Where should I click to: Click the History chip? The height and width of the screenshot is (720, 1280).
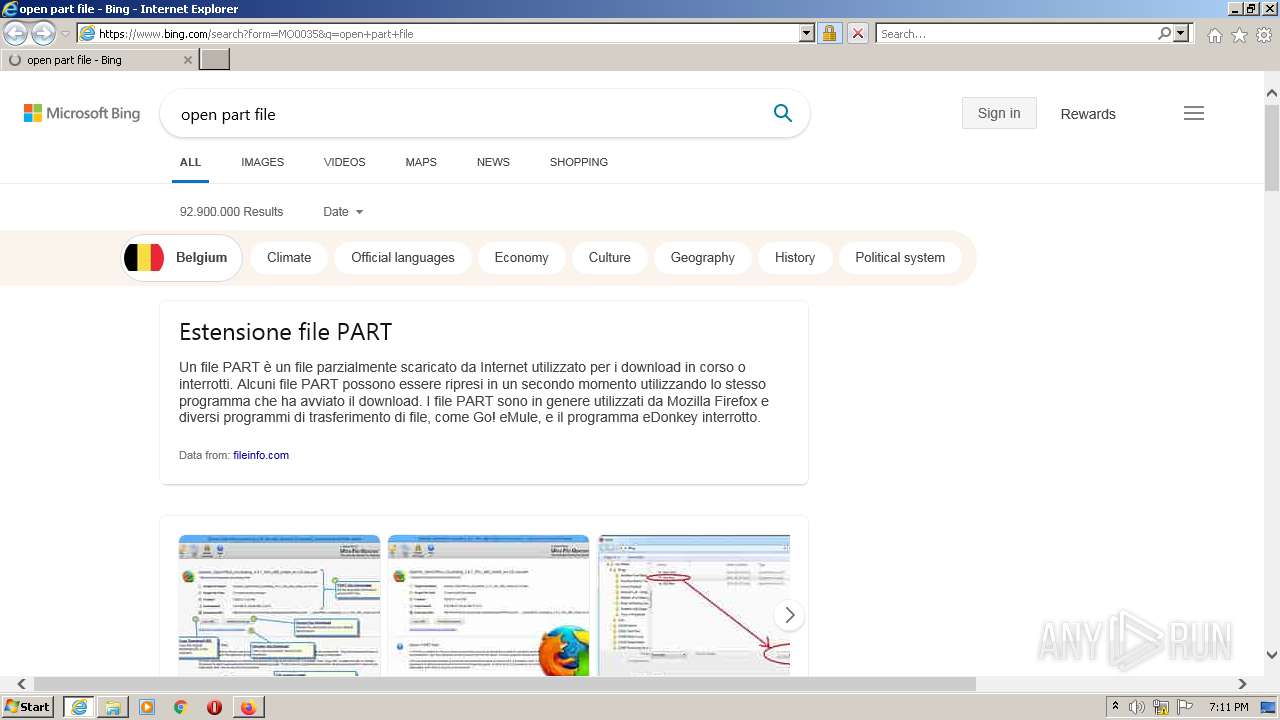point(795,258)
